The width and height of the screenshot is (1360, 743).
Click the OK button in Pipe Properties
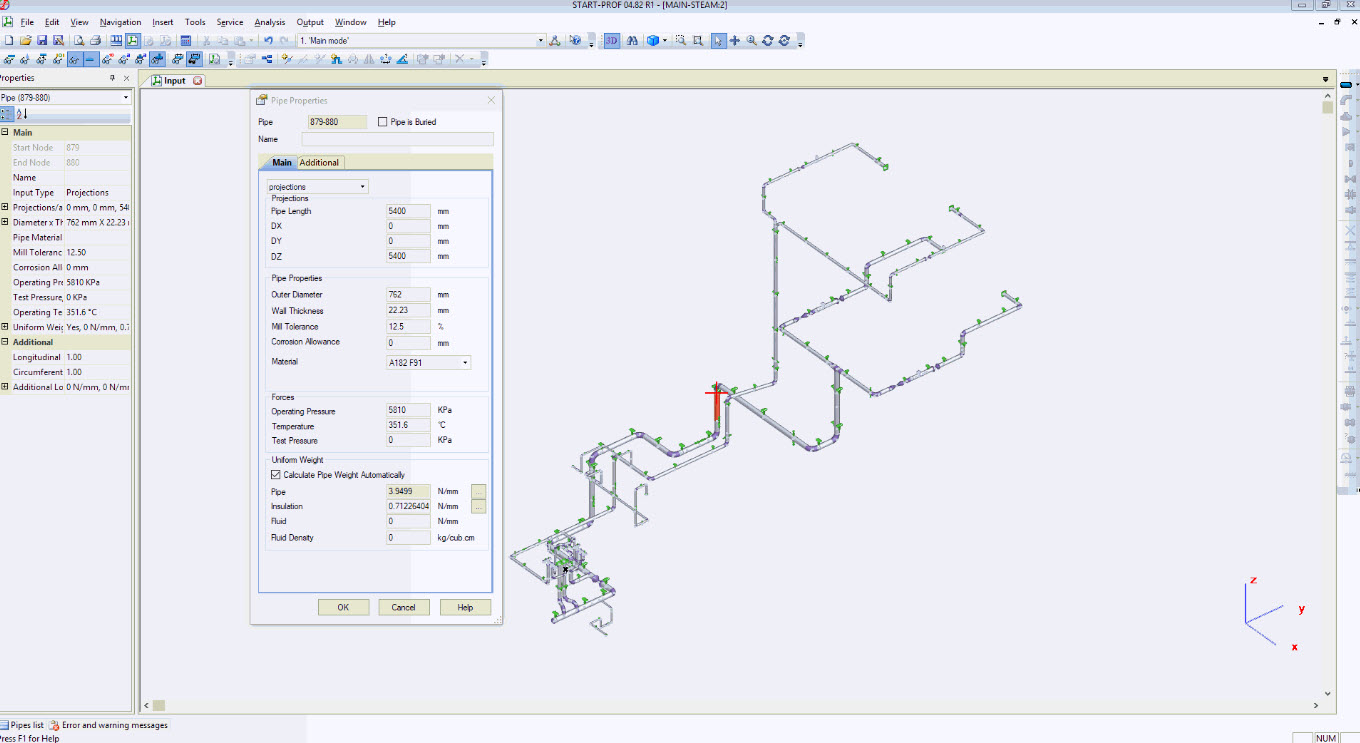[343, 607]
